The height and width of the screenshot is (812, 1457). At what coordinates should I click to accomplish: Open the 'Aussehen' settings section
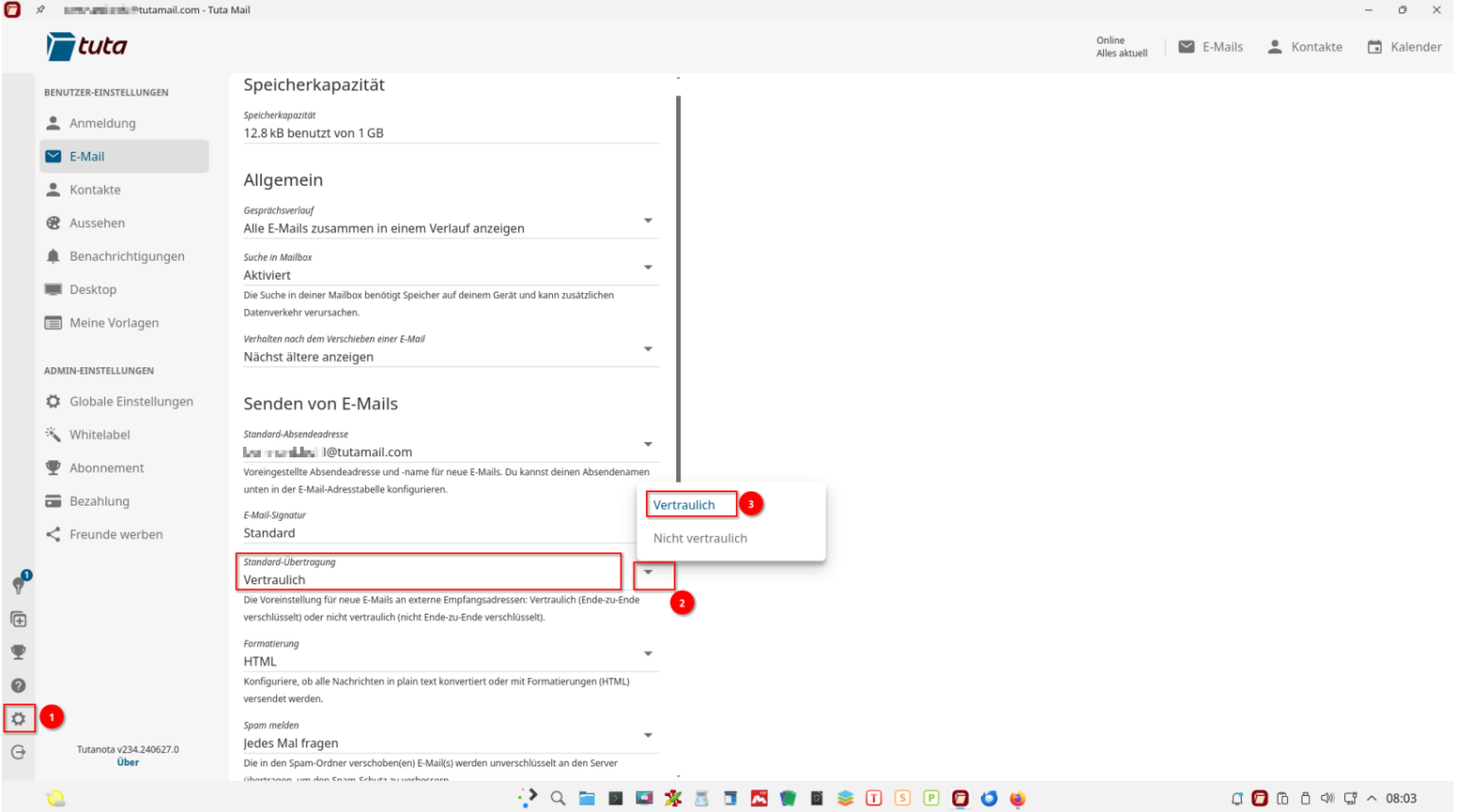point(99,222)
